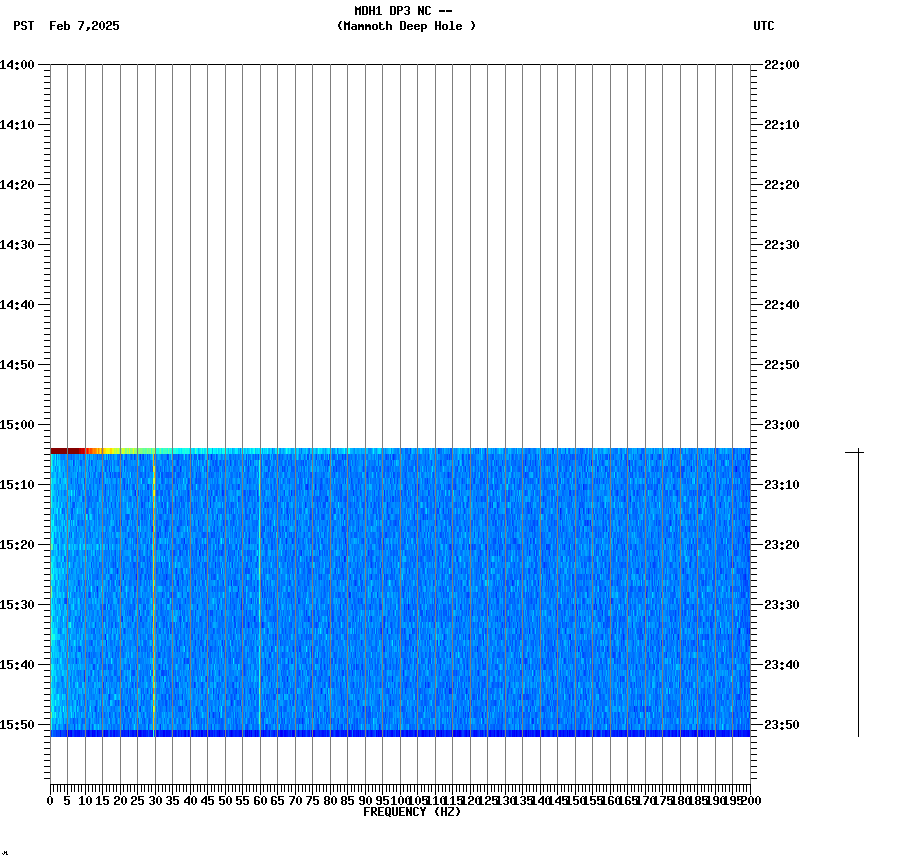Click the PST Feb 7,2025 date label
Viewport: 902px width, 864px height.
(x=66, y=27)
